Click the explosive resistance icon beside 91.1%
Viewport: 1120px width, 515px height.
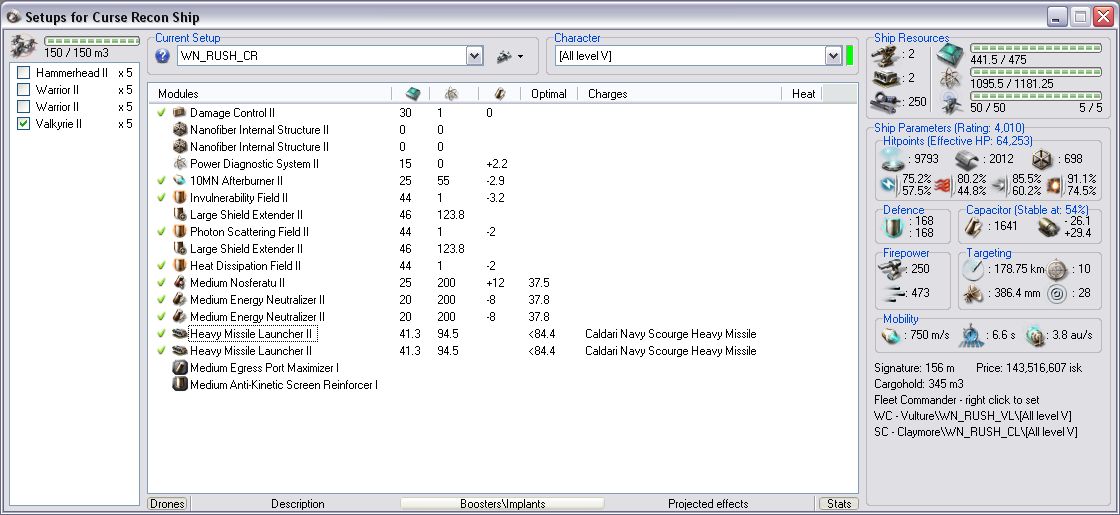[x=1054, y=185]
